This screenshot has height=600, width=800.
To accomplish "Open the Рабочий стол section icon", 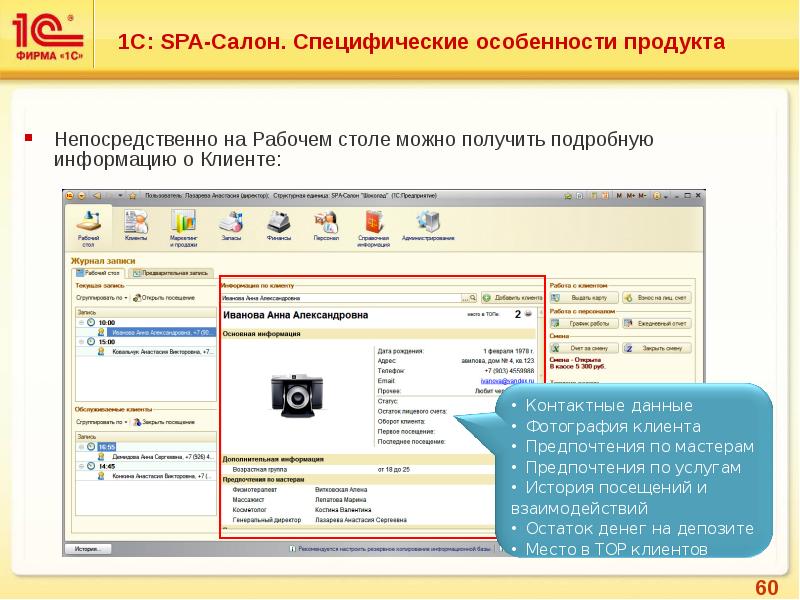I will (x=88, y=222).
